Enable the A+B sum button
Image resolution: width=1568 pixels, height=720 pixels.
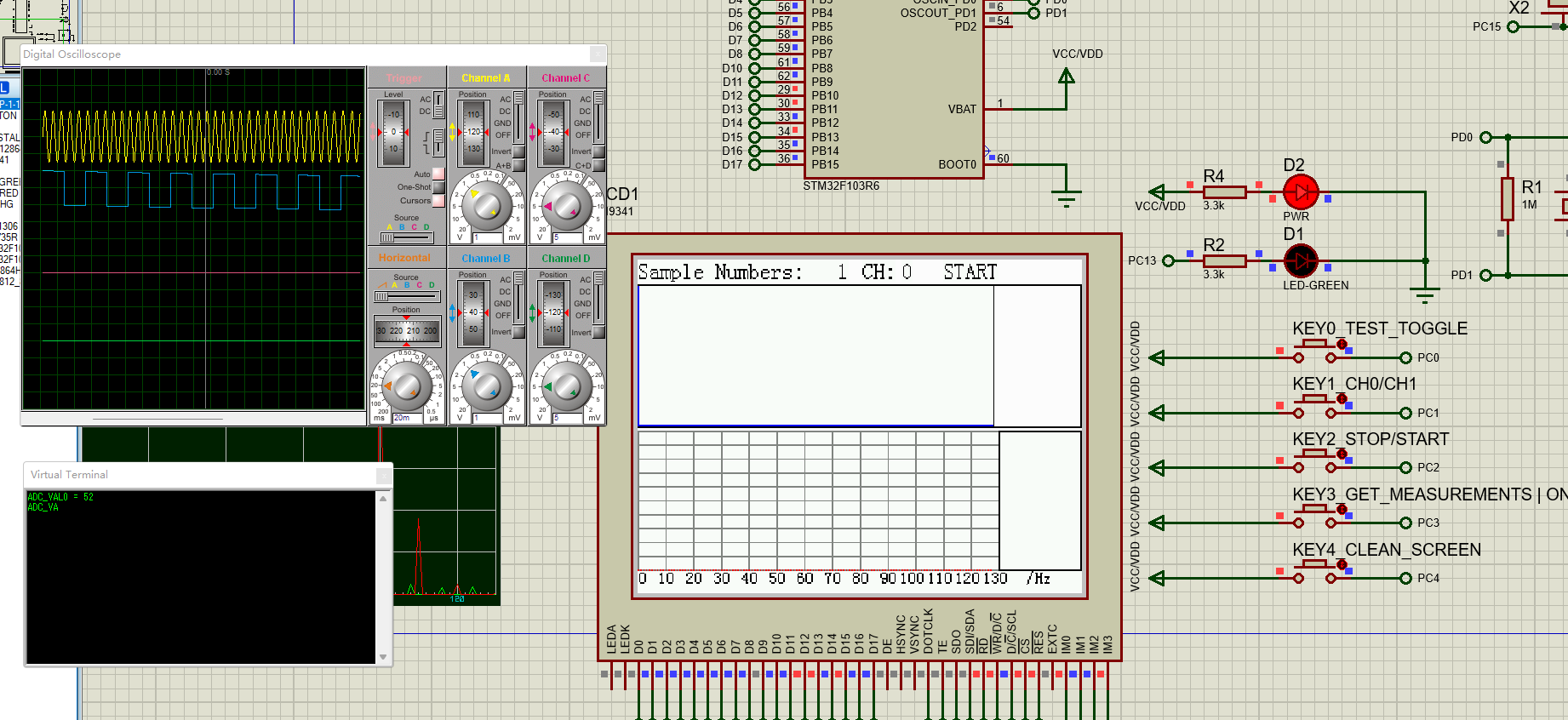click(x=518, y=165)
